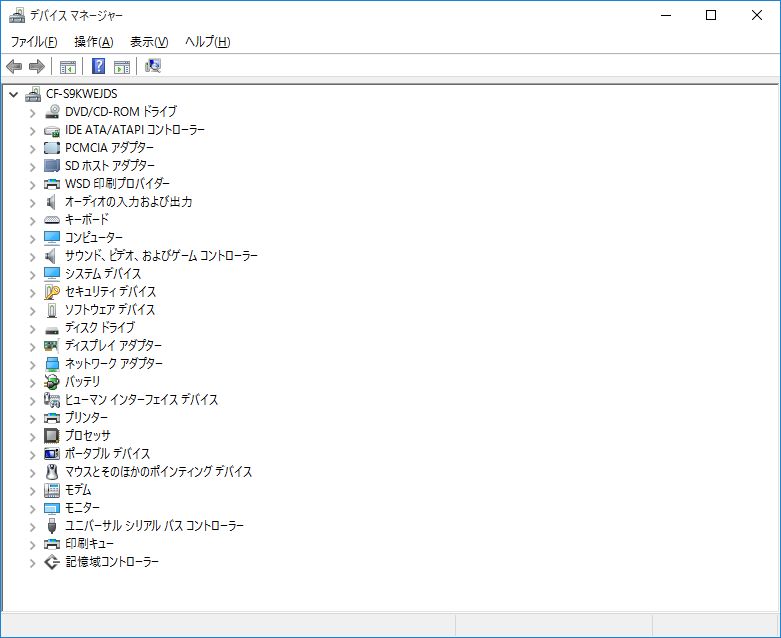
Task: Select the ディスク ドライブ tree item
Action: coord(99,328)
